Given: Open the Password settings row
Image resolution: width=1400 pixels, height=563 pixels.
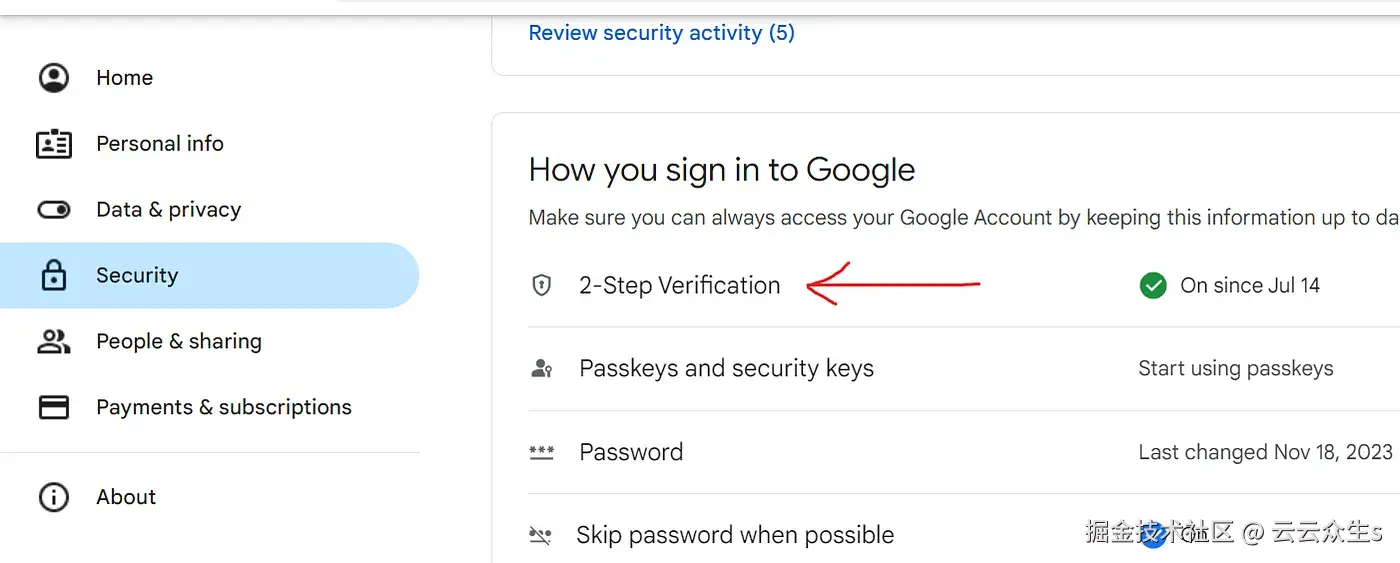Looking at the screenshot, I should [631, 452].
